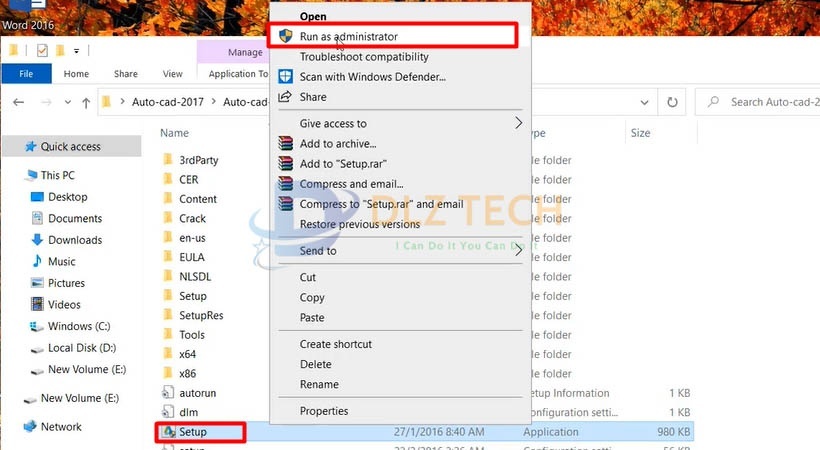The width and height of the screenshot is (820, 450).
Task: Click the Downloads arrow icon in sidebar
Action: [37, 240]
